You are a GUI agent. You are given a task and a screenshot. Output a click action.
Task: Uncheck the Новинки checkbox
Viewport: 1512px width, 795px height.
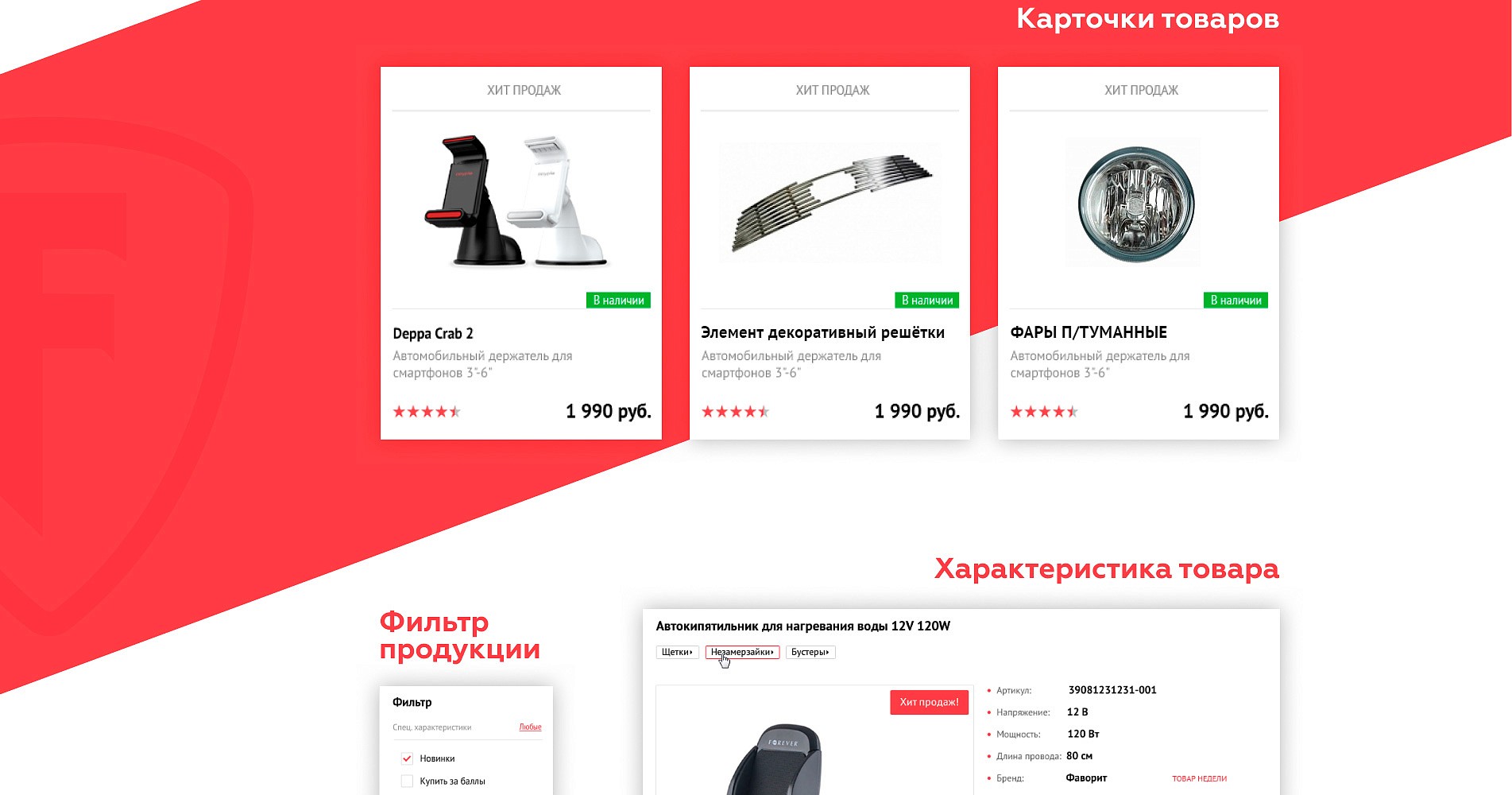pos(407,758)
